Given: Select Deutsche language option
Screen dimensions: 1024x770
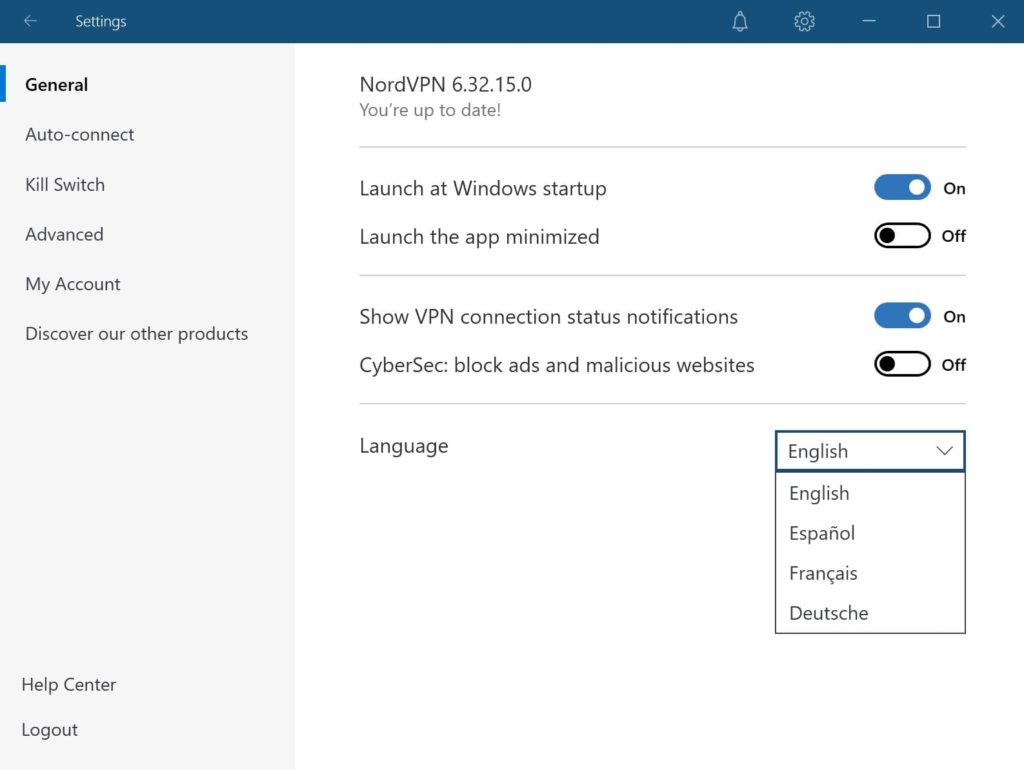Looking at the screenshot, I should click(870, 613).
